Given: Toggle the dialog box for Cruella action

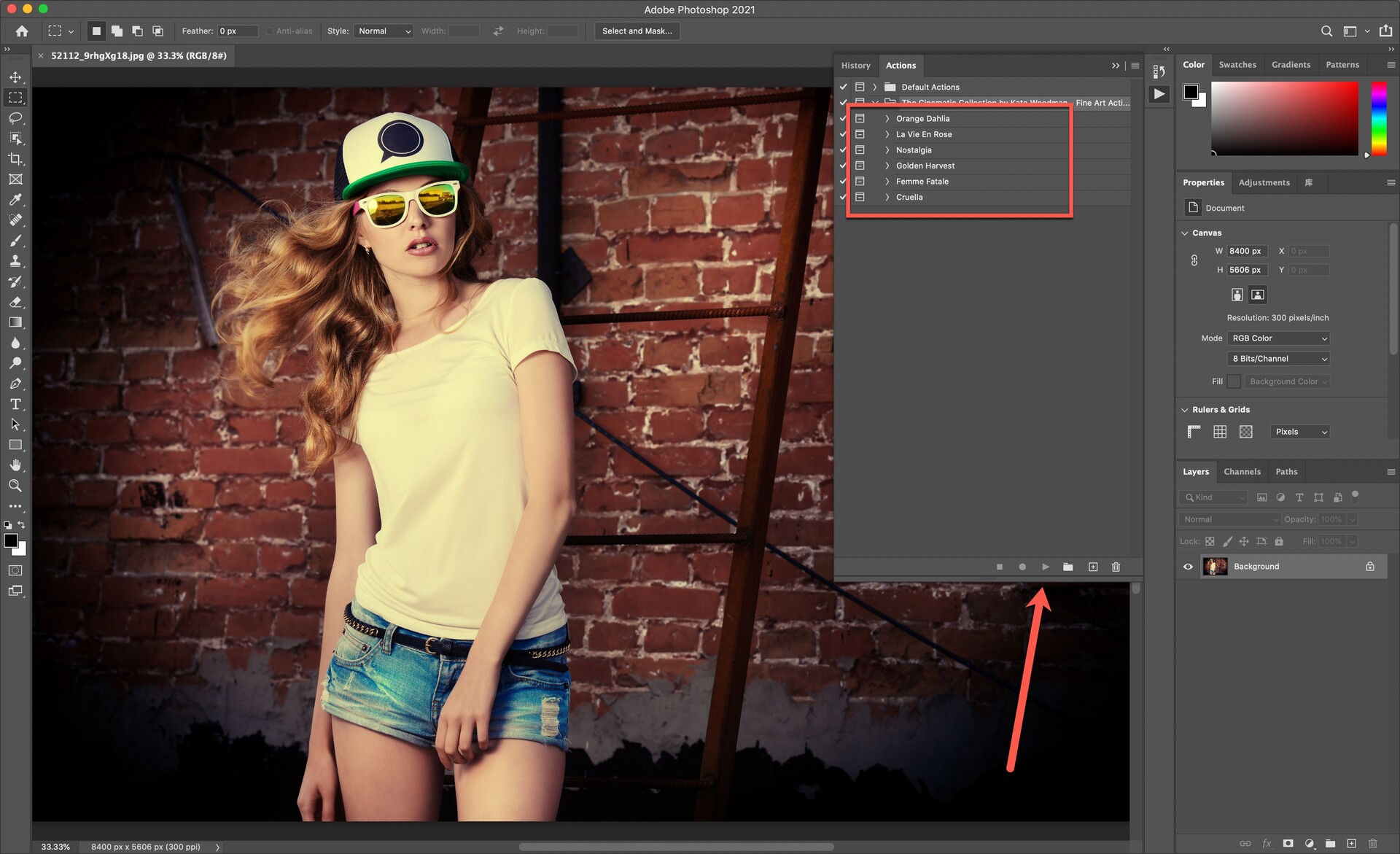Looking at the screenshot, I should point(860,198).
